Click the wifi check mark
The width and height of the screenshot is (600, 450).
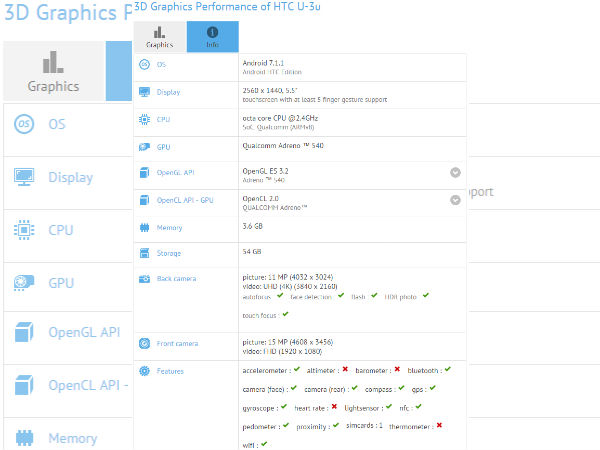tap(264, 444)
